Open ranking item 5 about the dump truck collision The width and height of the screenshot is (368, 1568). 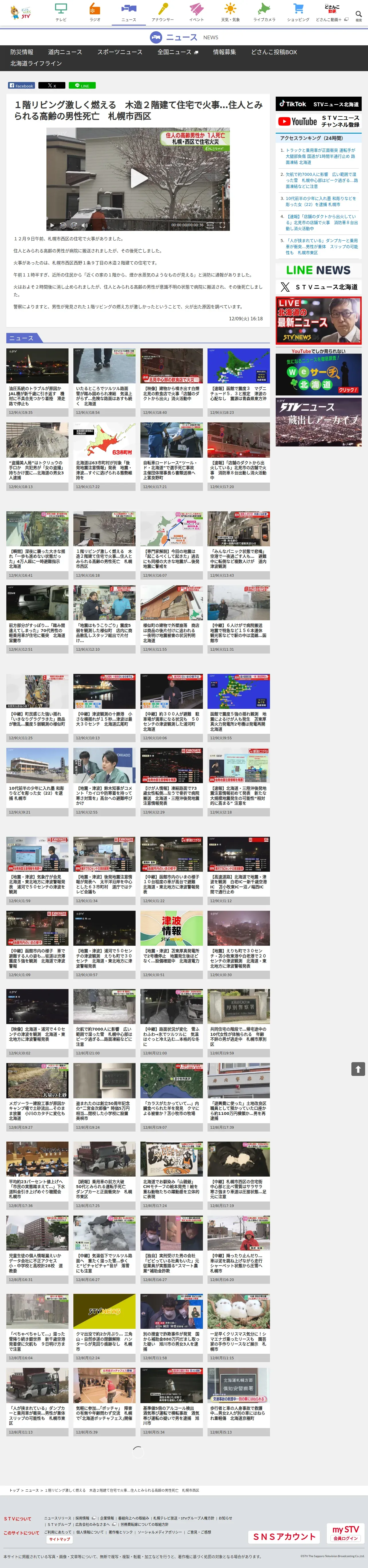point(322,247)
